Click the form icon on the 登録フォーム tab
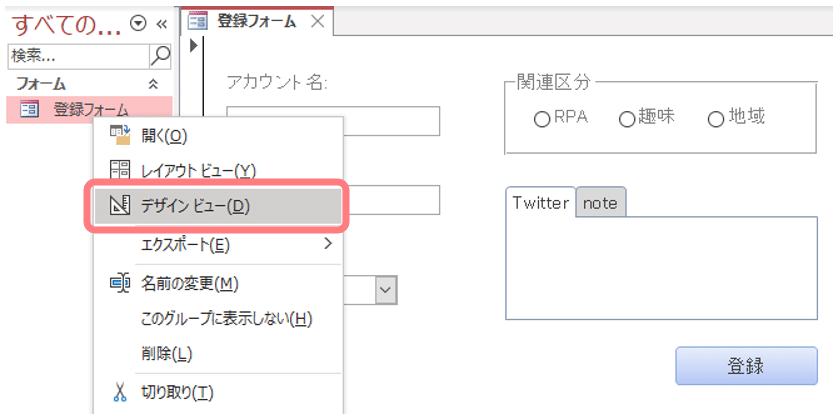The image size is (839, 420). pyautogui.click(x=198, y=21)
